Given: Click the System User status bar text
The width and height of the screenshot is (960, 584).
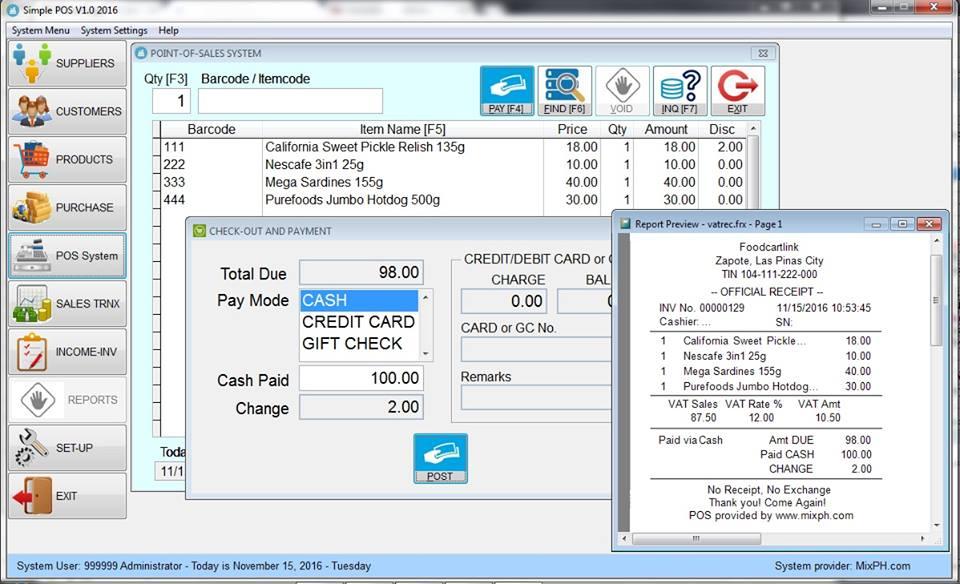Looking at the screenshot, I should pyautogui.click(x=193, y=566).
